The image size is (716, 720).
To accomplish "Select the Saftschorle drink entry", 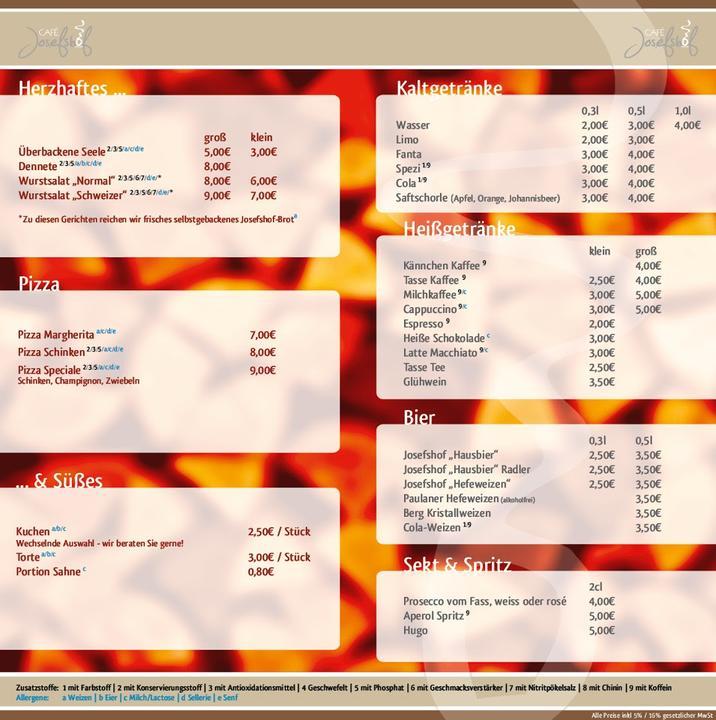I will click(x=422, y=198).
